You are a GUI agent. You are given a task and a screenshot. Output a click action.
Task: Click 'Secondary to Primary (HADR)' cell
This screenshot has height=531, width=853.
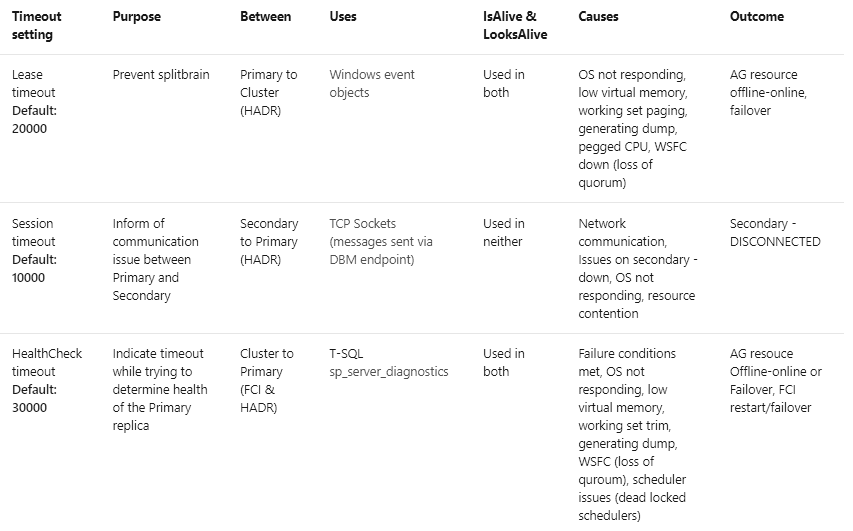[x=269, y=241]
